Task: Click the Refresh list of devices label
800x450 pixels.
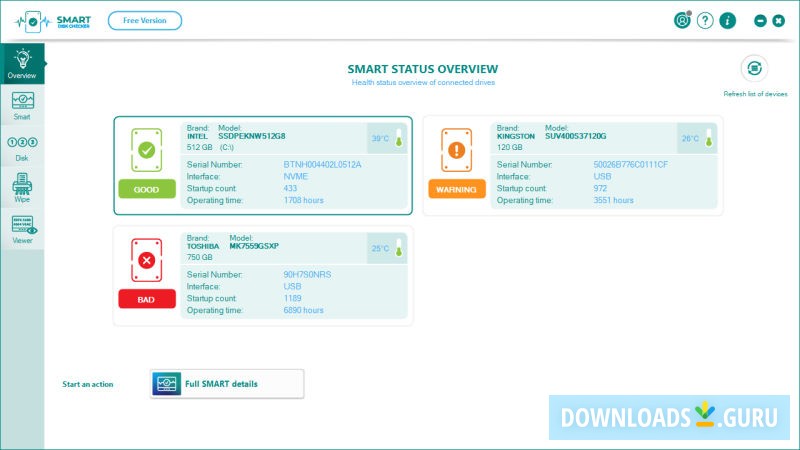Action: (755, 94)
